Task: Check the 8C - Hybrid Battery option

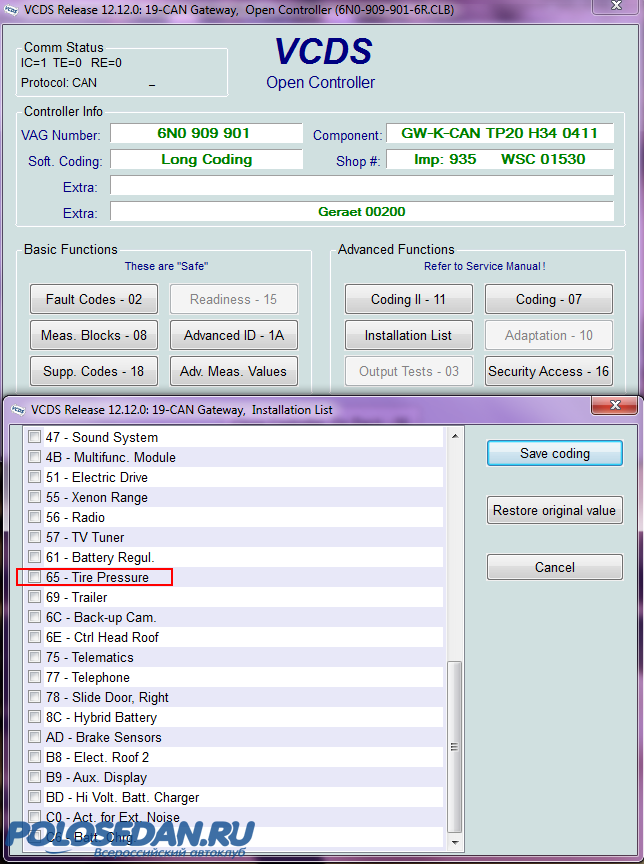Action: coord(35,717)
